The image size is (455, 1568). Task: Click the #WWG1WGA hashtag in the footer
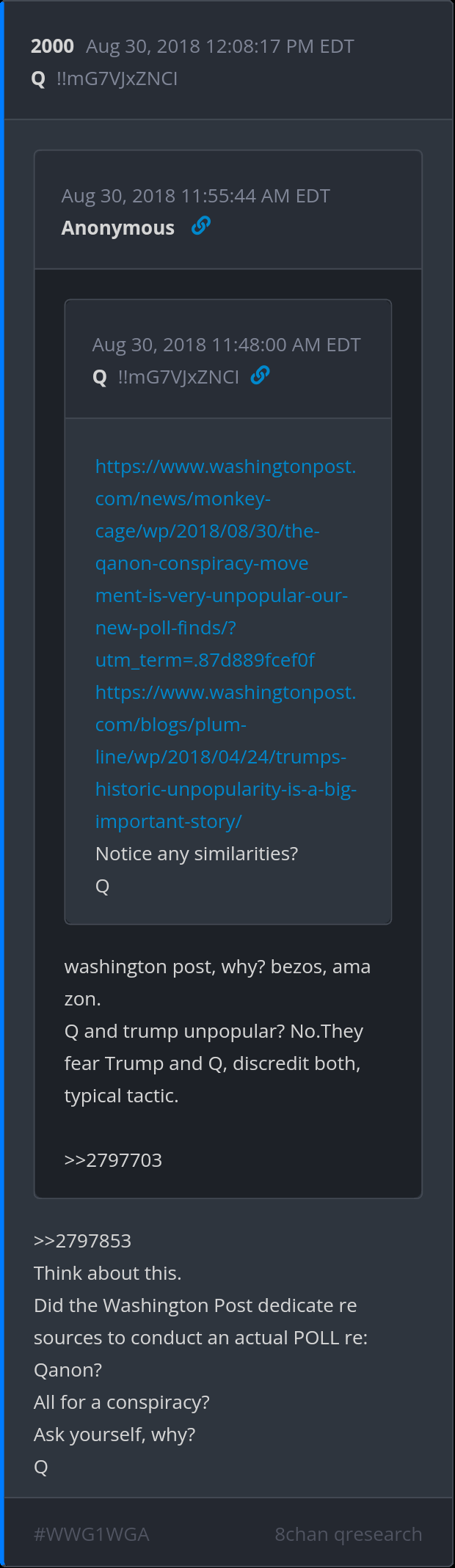[x=92, y=1534]
